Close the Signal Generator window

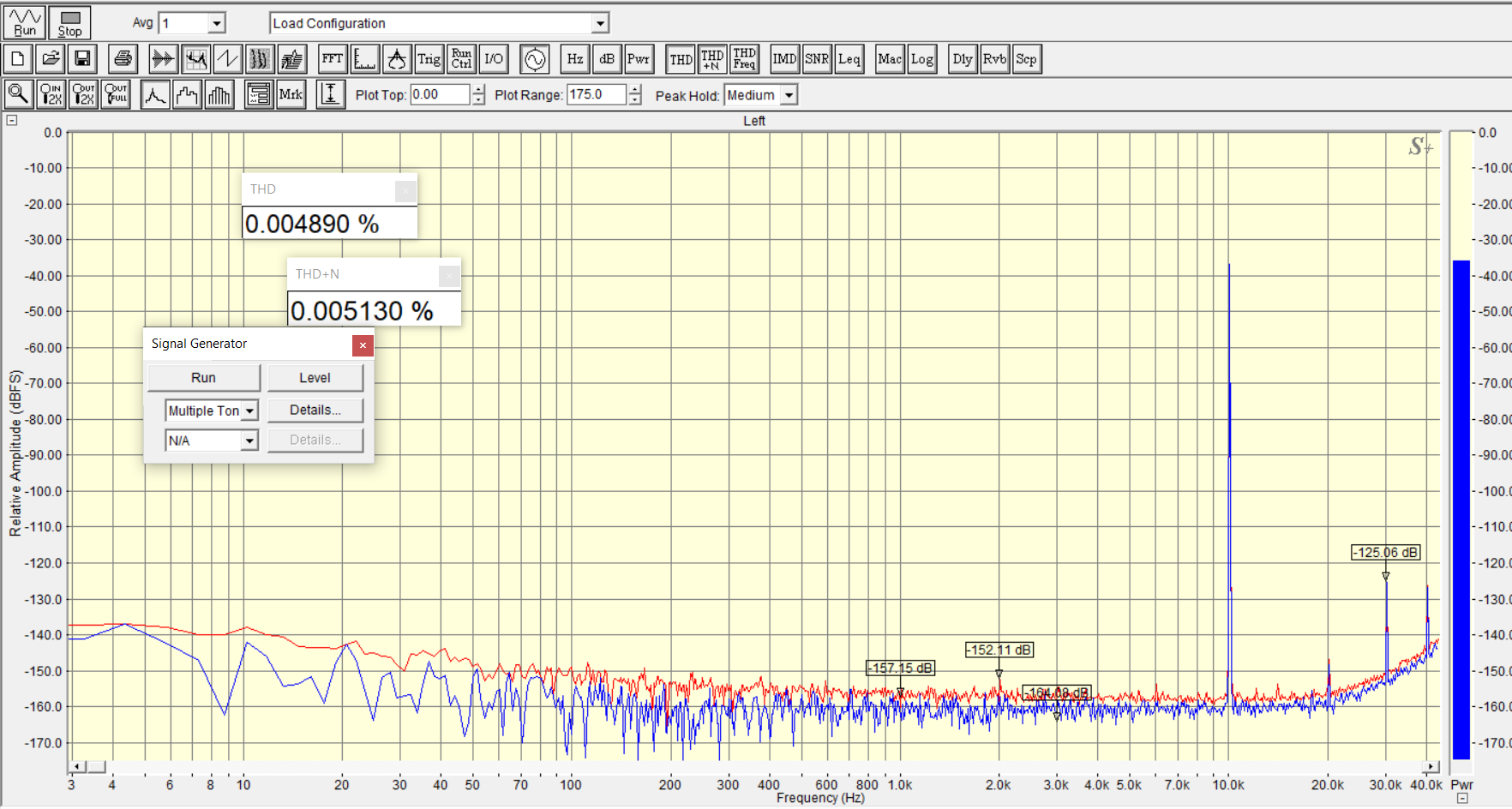[x=363, y=345]
